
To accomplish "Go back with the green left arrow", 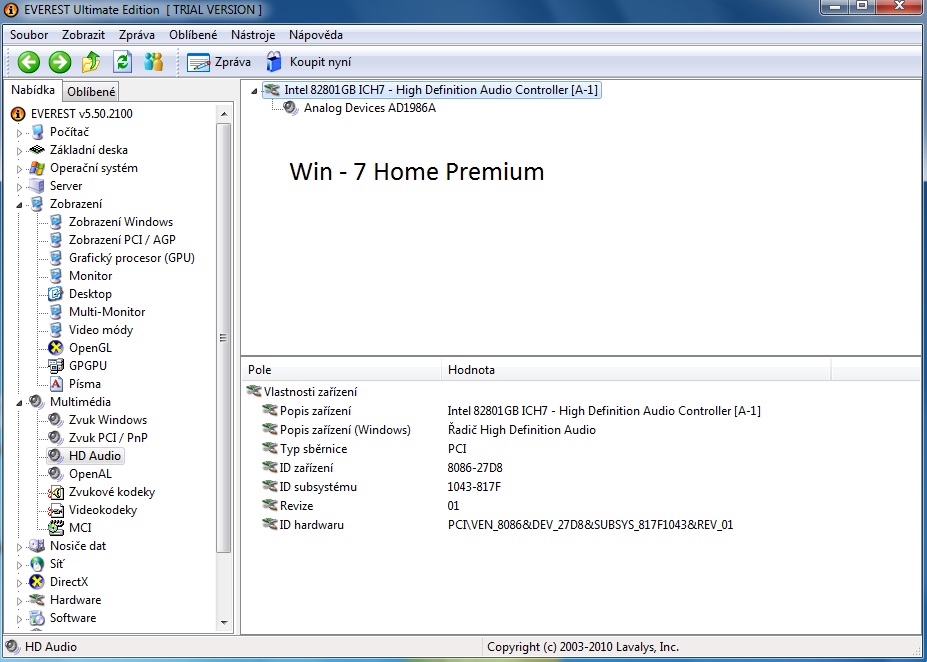I will [x=28, y=62].
